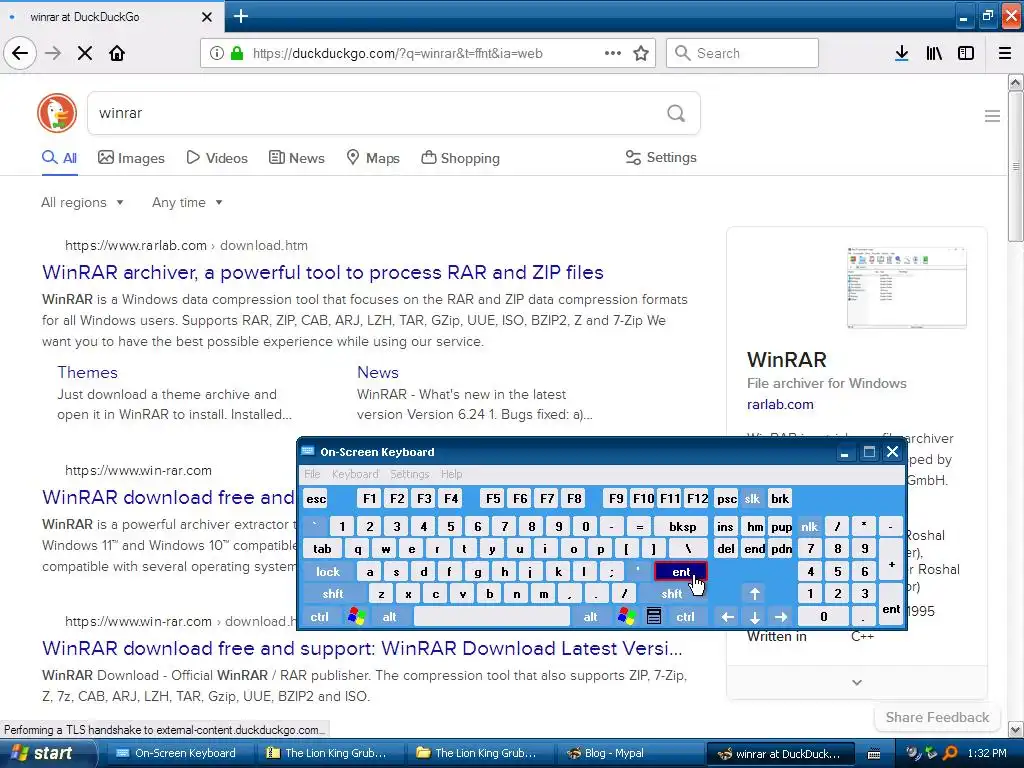Click the page vertical scrollbar thumb
Screen dimensions: 1024x768
point(1016,167)
